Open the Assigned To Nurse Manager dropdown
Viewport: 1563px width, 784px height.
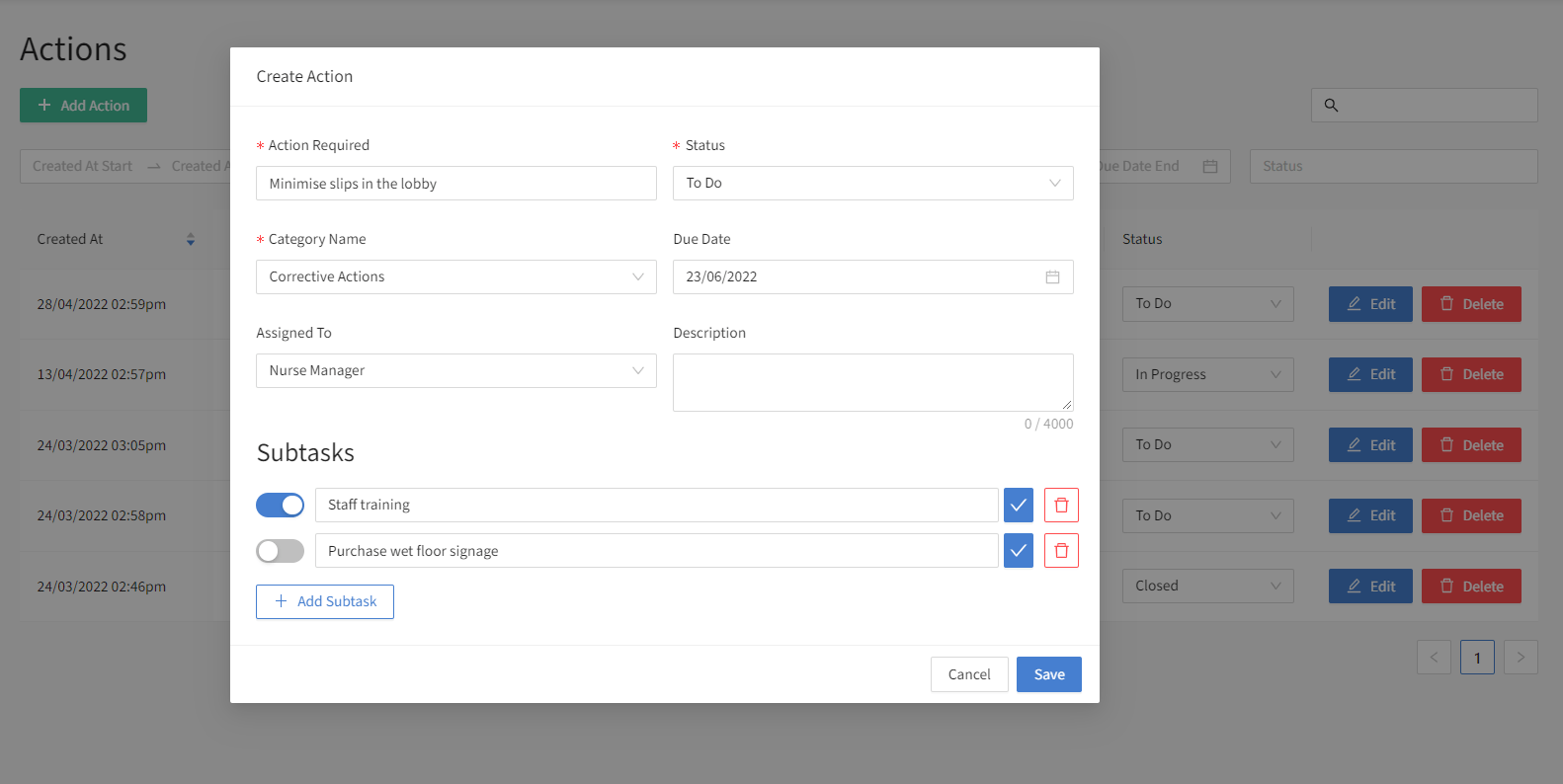click(456, 370)
